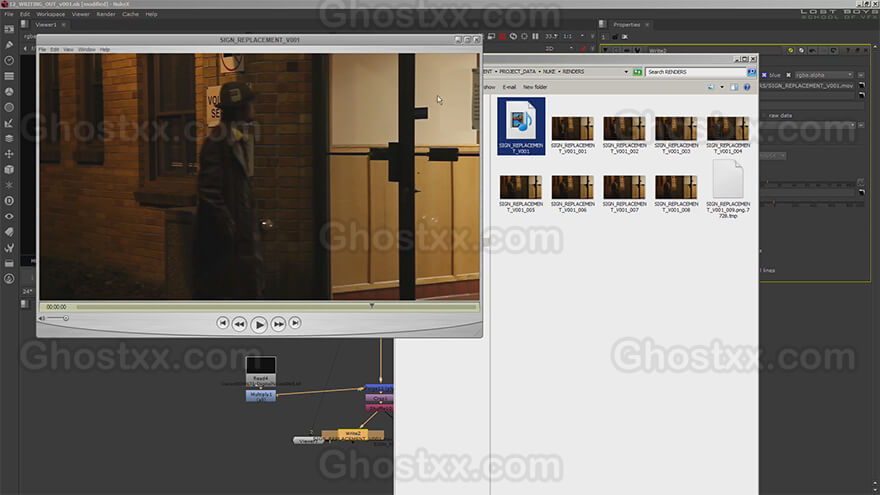Image resolution: width=880 pixels, height=495 pixels.
Task: Open the Color nodes wheel icon
Action: 9,91
